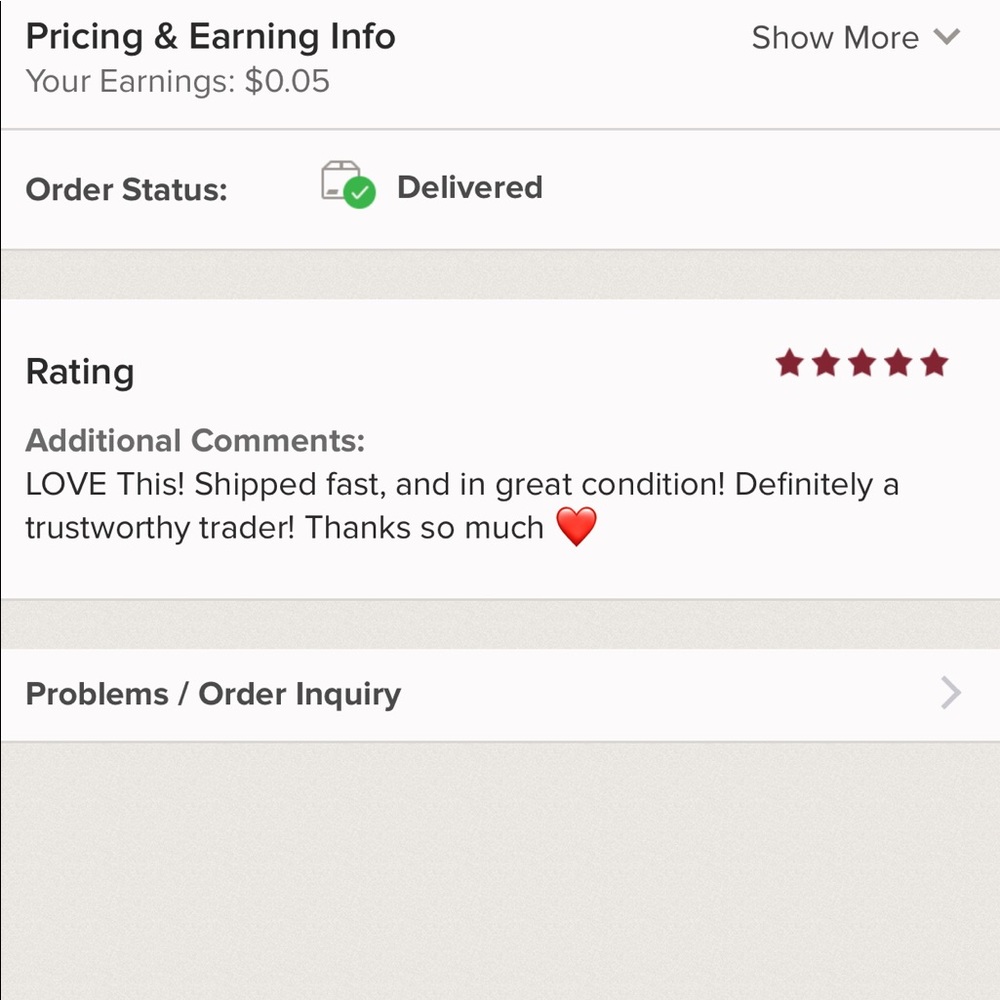1000x1000 pixels.
Task: Click the Show More text
Action: (835, 38)
